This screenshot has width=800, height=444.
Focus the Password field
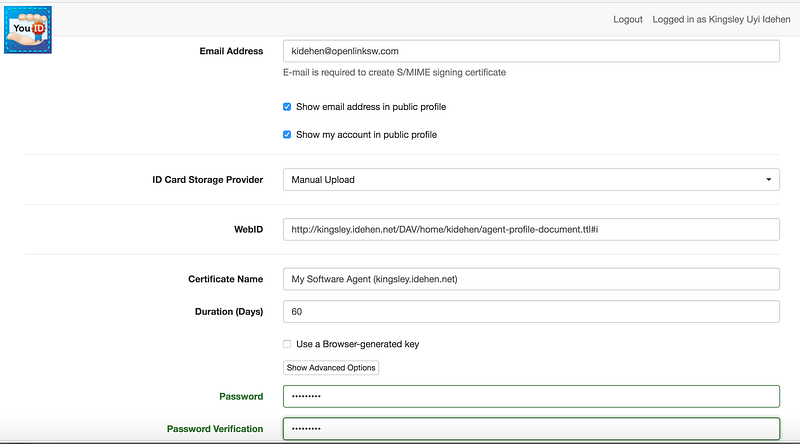[531, 397]
